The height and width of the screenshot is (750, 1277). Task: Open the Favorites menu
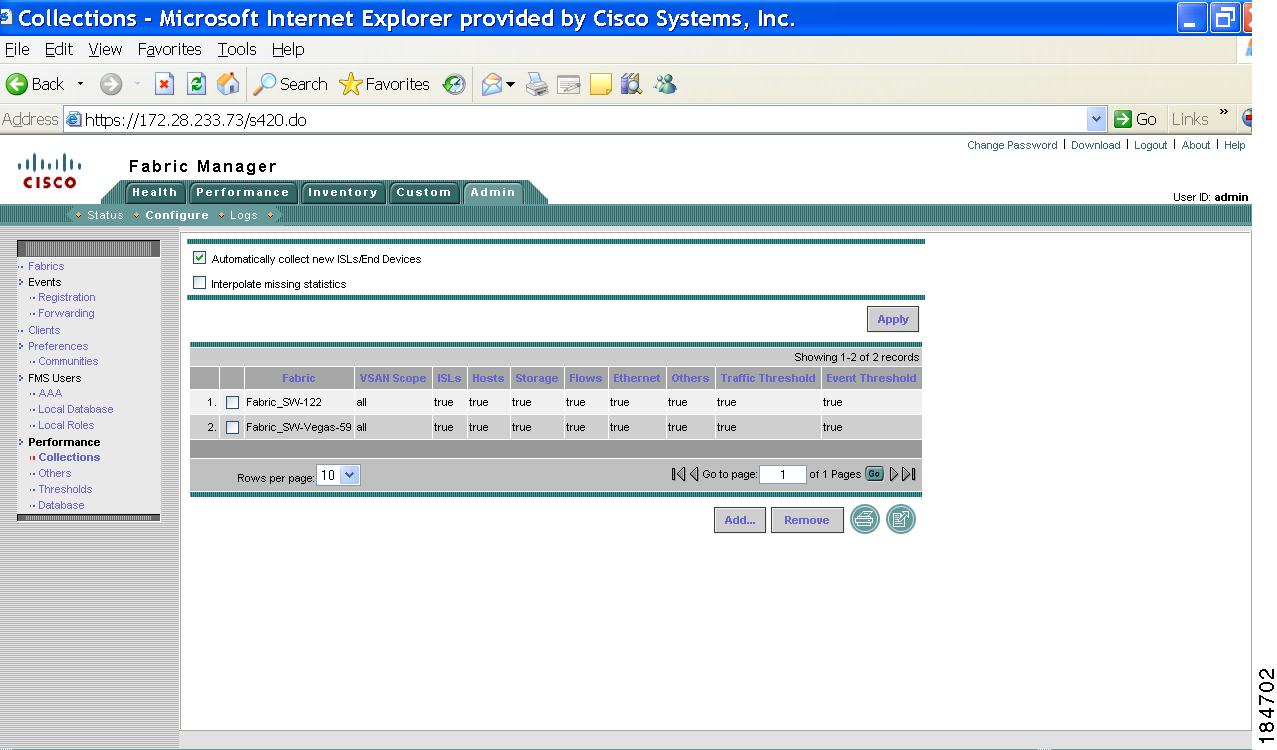(x=169, y=49)
